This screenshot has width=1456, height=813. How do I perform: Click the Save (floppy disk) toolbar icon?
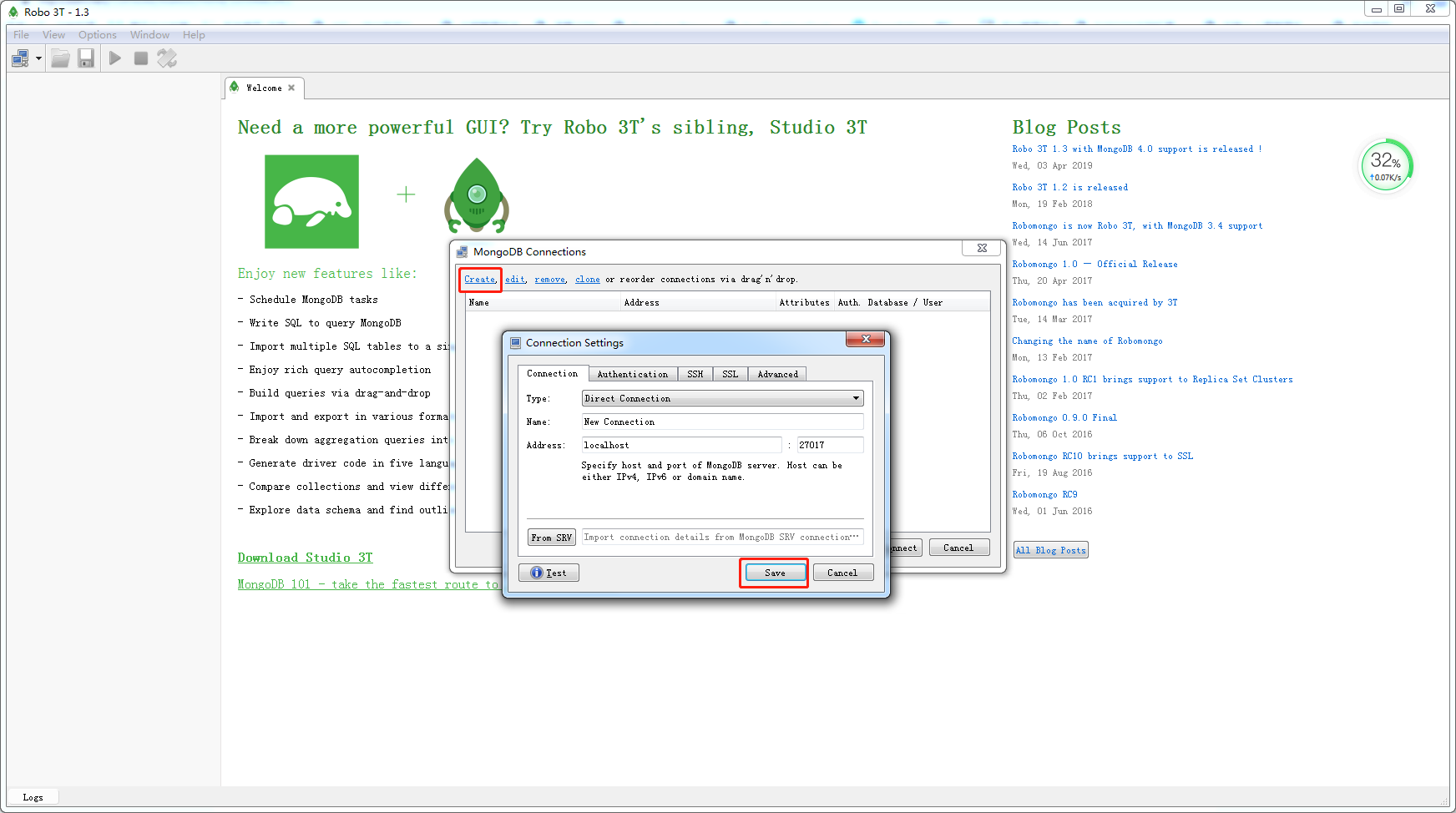86,58
